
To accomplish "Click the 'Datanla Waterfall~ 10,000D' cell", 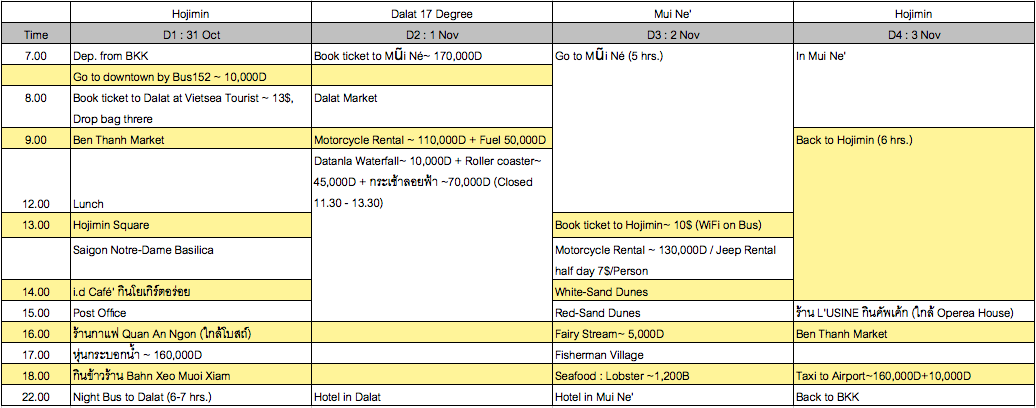I will click(431, 235).
